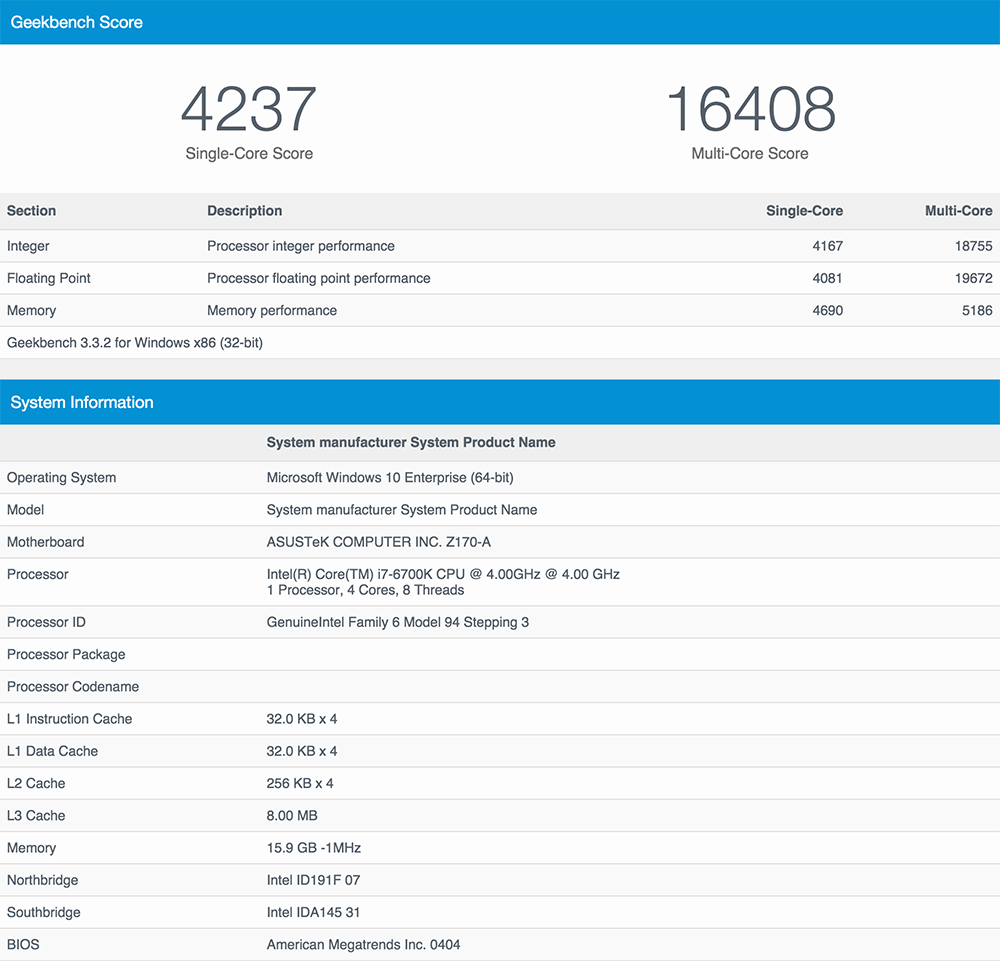The width and height of the screenshot is (1000, 961).
Task: Click Integer multi-core value 18755
Action: point(973,246)
